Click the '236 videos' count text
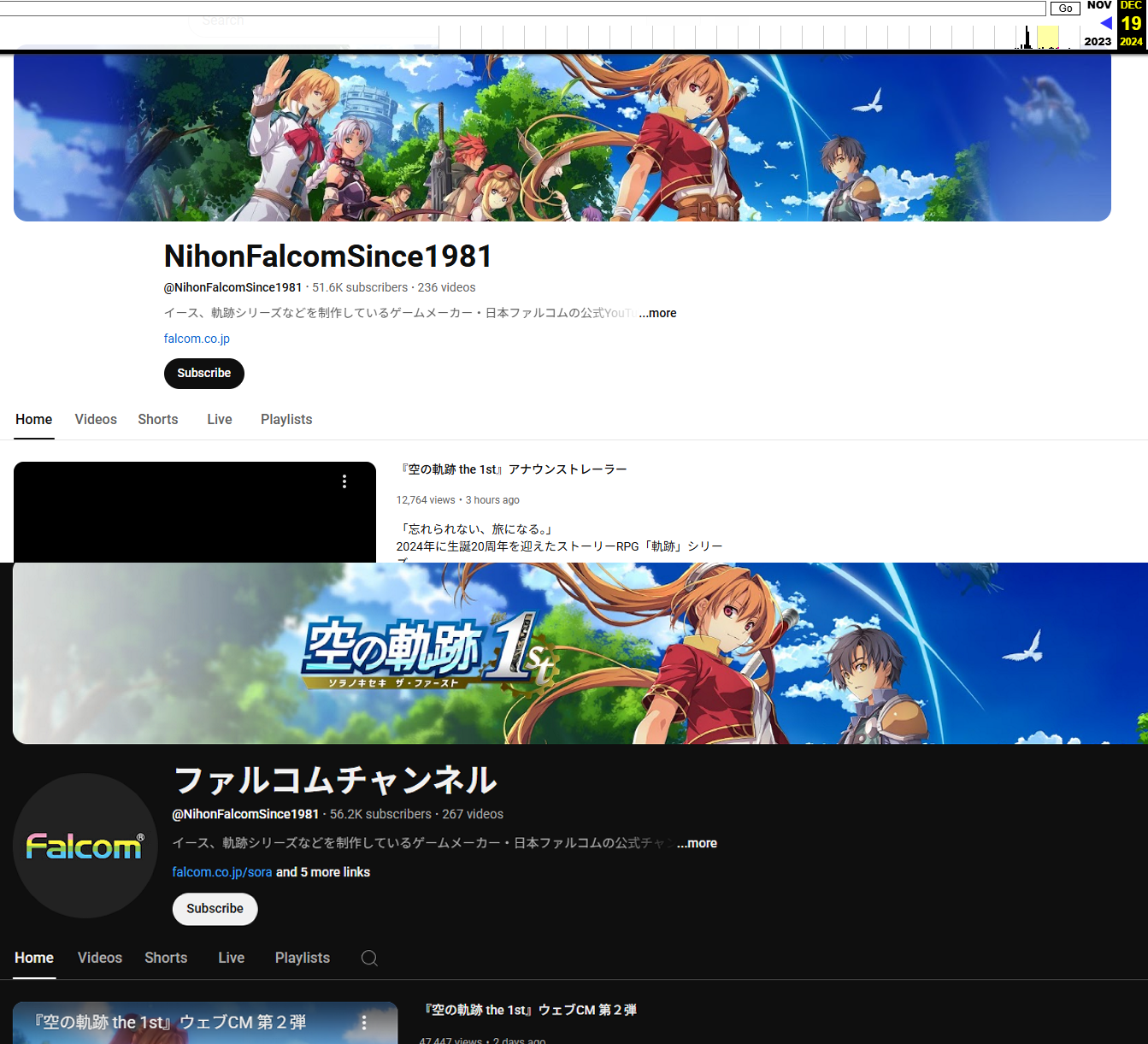The image size is (1148, 1044). [x=446, y=287]
